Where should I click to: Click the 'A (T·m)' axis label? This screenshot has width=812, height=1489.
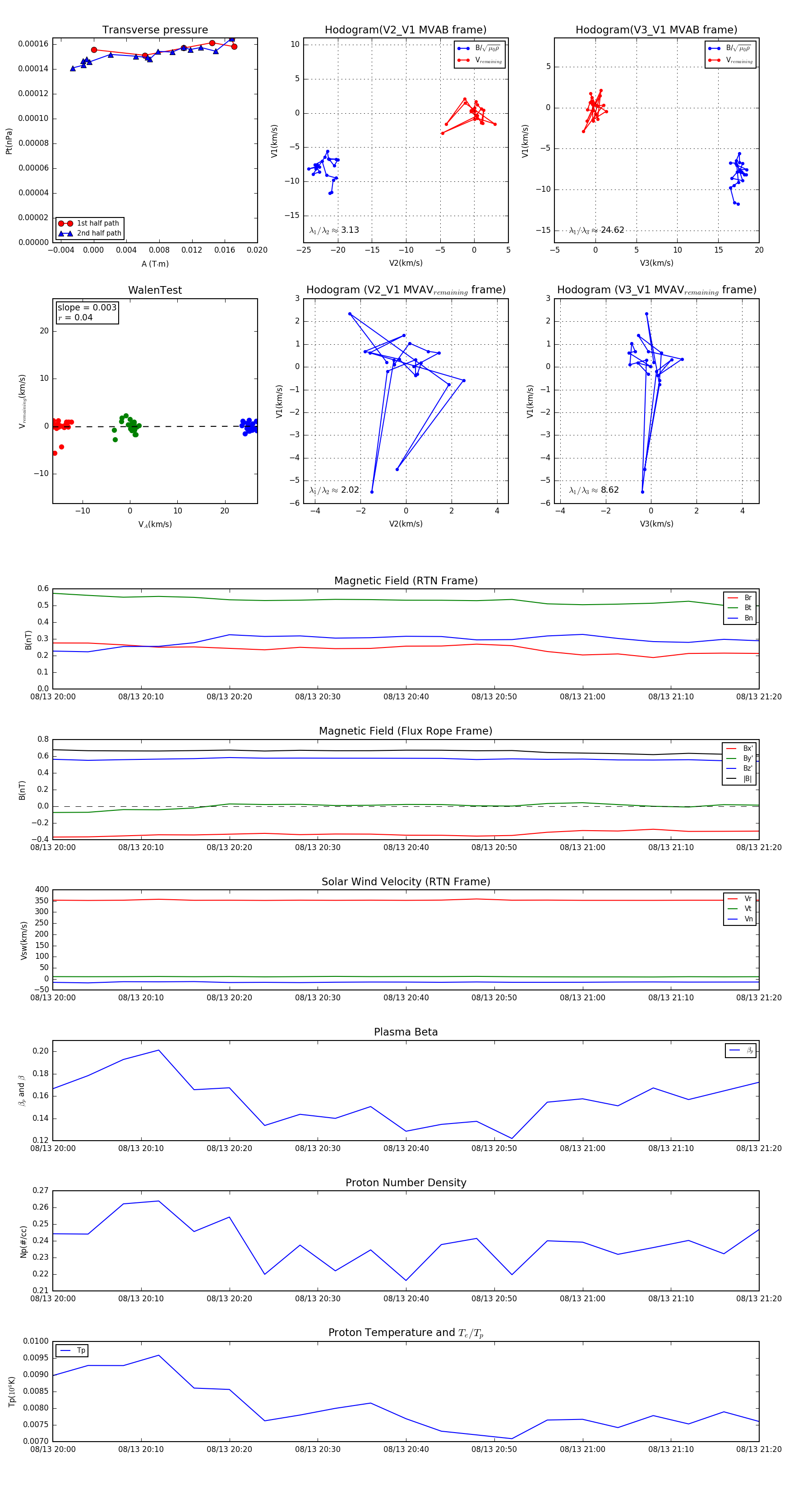155,264
